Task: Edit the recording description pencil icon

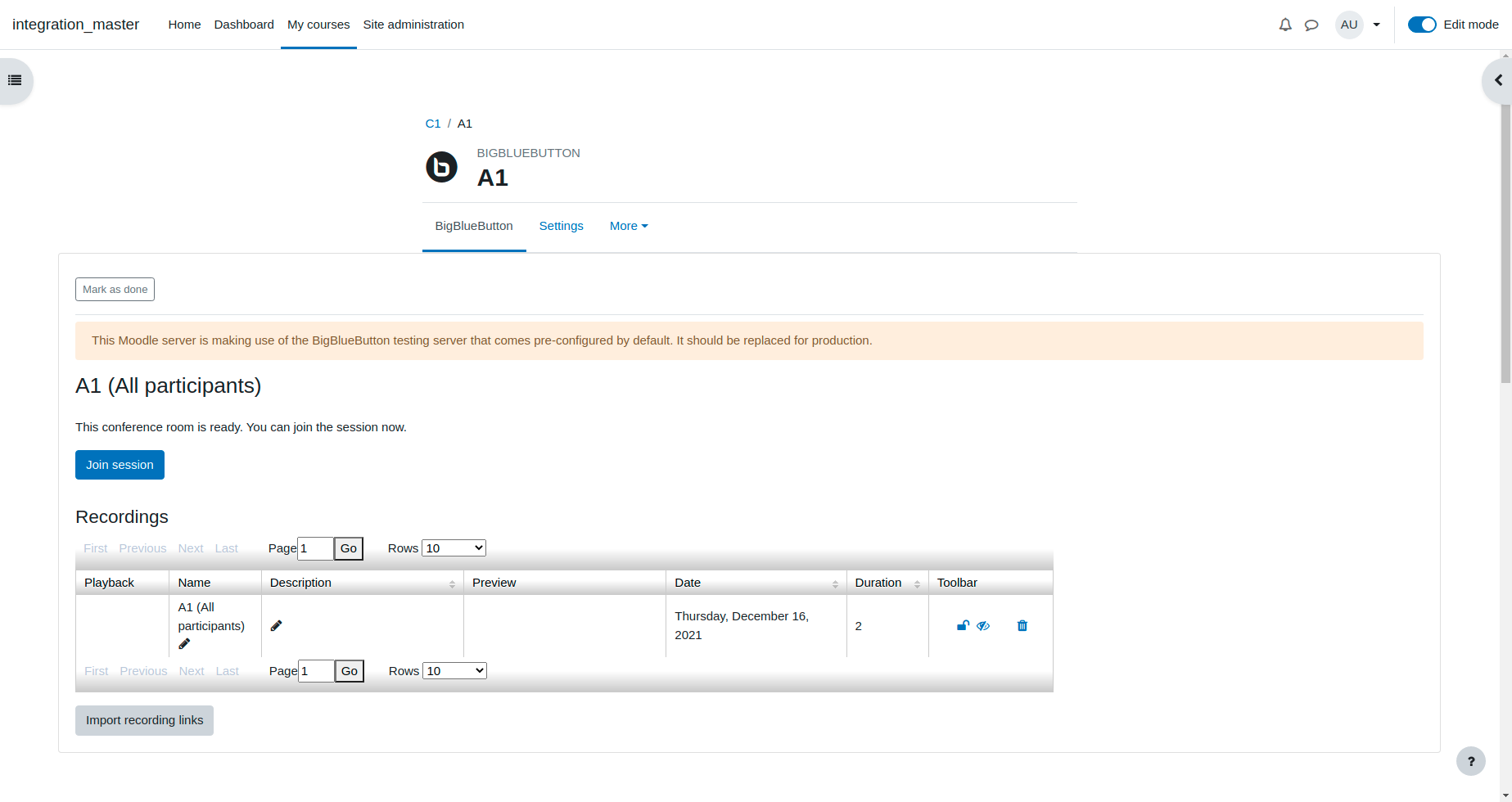Action: click(276, 626)
